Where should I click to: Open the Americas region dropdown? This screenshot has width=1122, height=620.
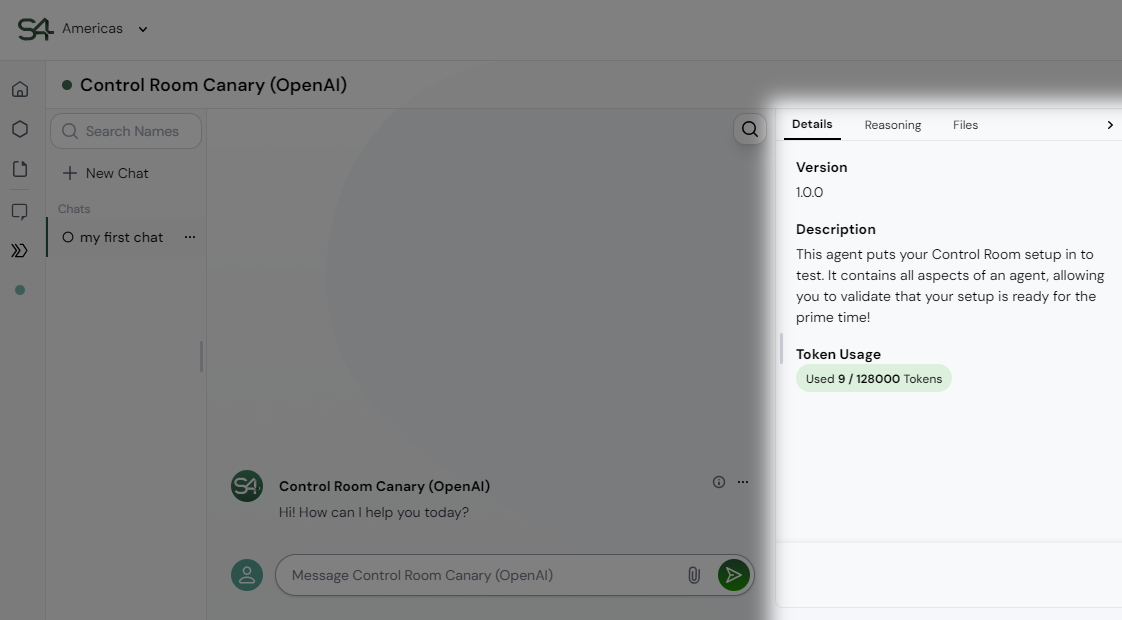[x=104, y=29]
